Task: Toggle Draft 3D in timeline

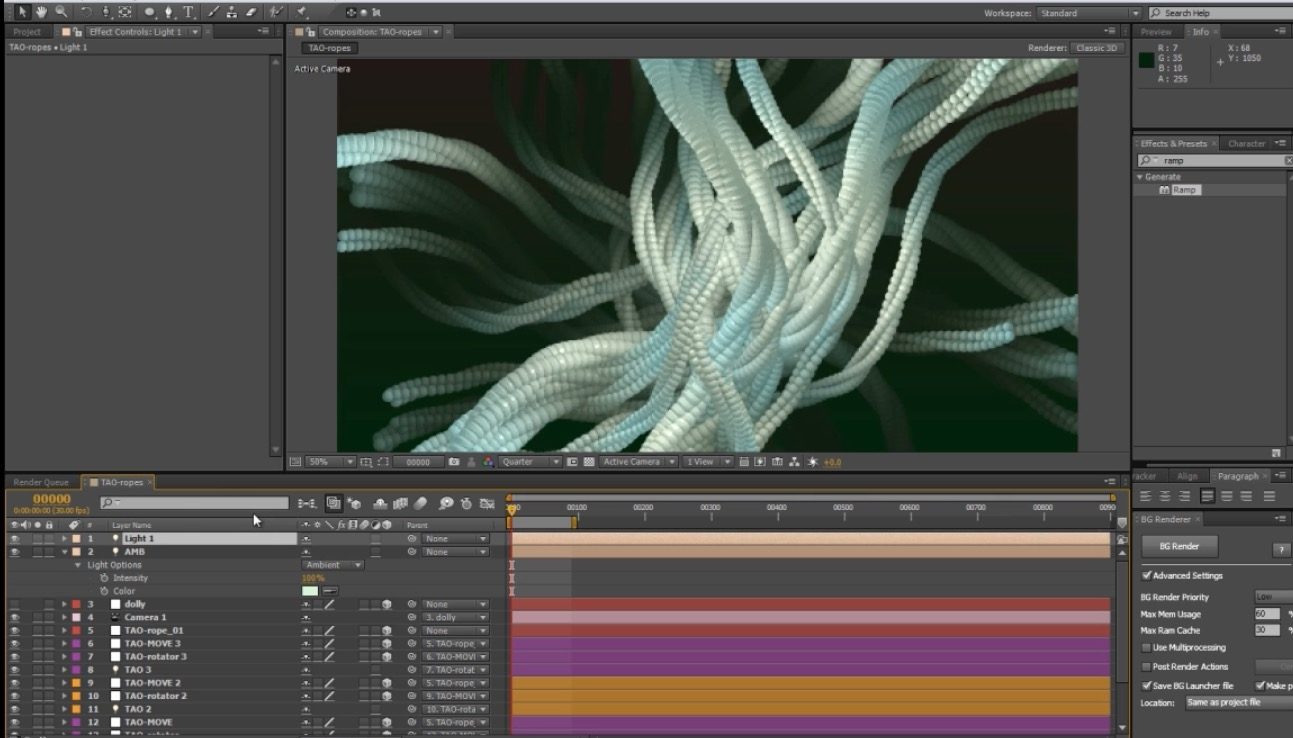Action: point(355,503)
